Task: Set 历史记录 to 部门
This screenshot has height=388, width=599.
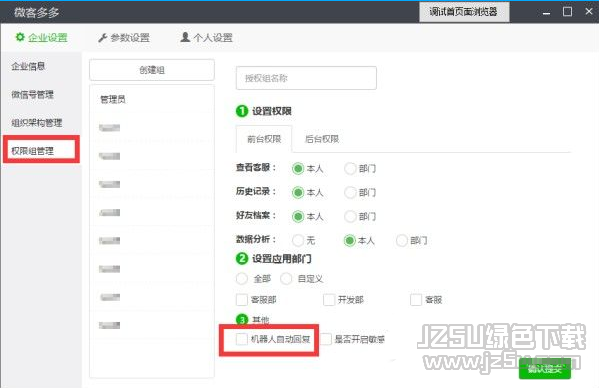Action: pos(350,192)
